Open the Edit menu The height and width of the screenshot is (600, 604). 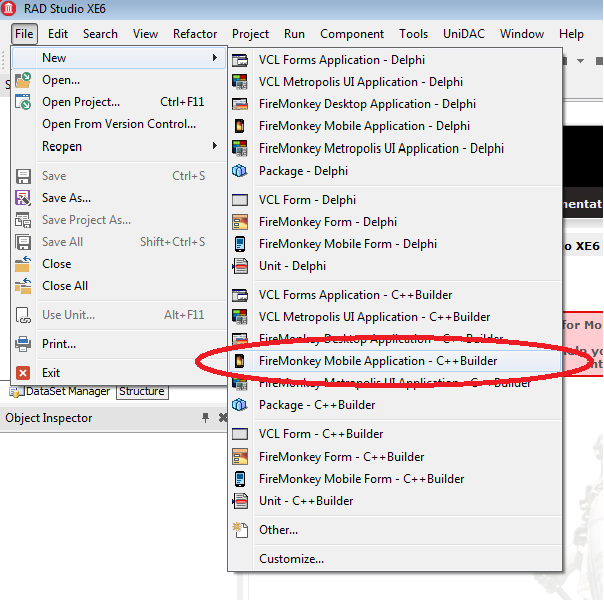tap(58, 34)
